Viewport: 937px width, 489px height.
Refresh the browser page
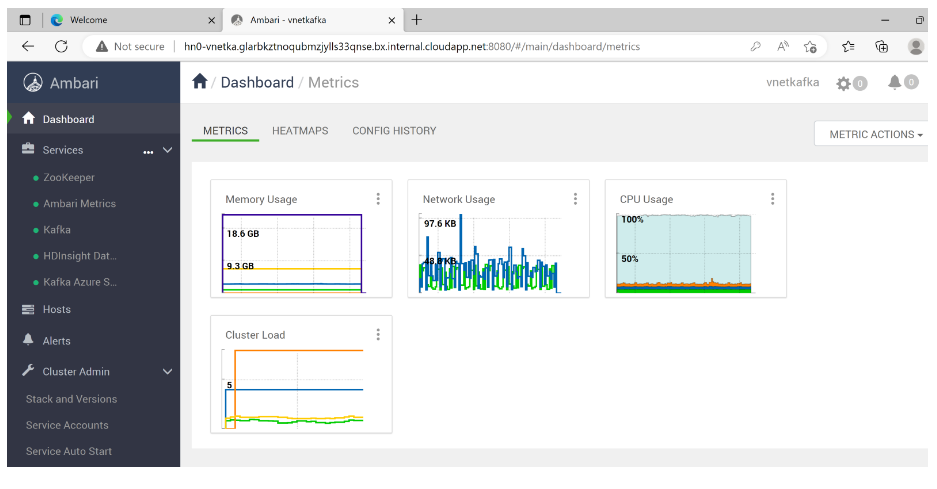pyautogui.click(x=61, y=46)
